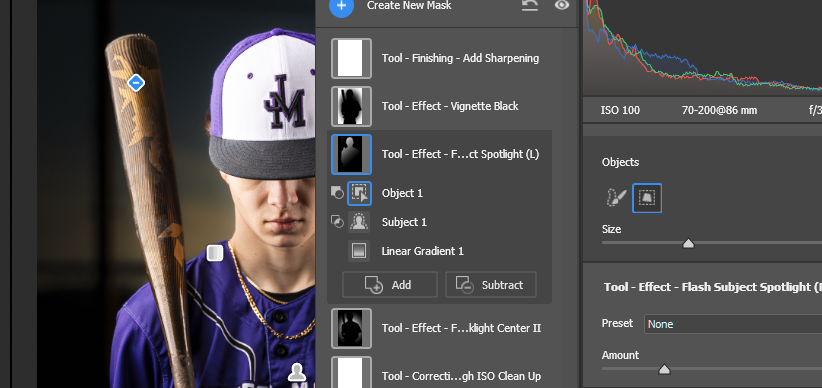The height and width of the screenshot is (388, 822).
Task: Open the Preset dropdown showing None
Action: coord(733,324)
